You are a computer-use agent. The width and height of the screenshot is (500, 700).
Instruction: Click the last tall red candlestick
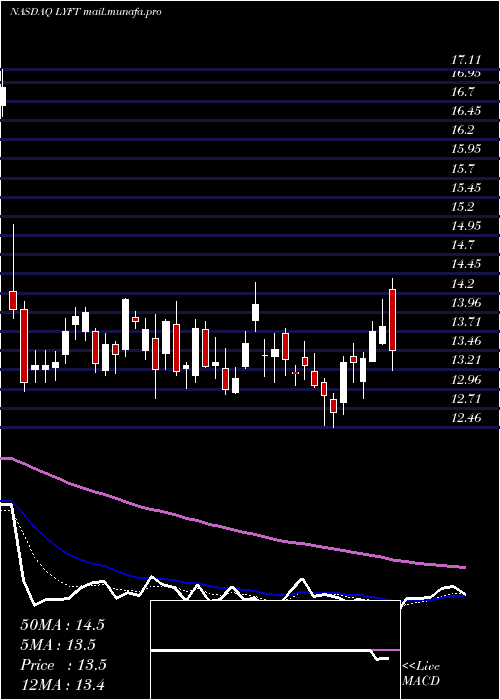pyautogui.click(x=392, y=320)
